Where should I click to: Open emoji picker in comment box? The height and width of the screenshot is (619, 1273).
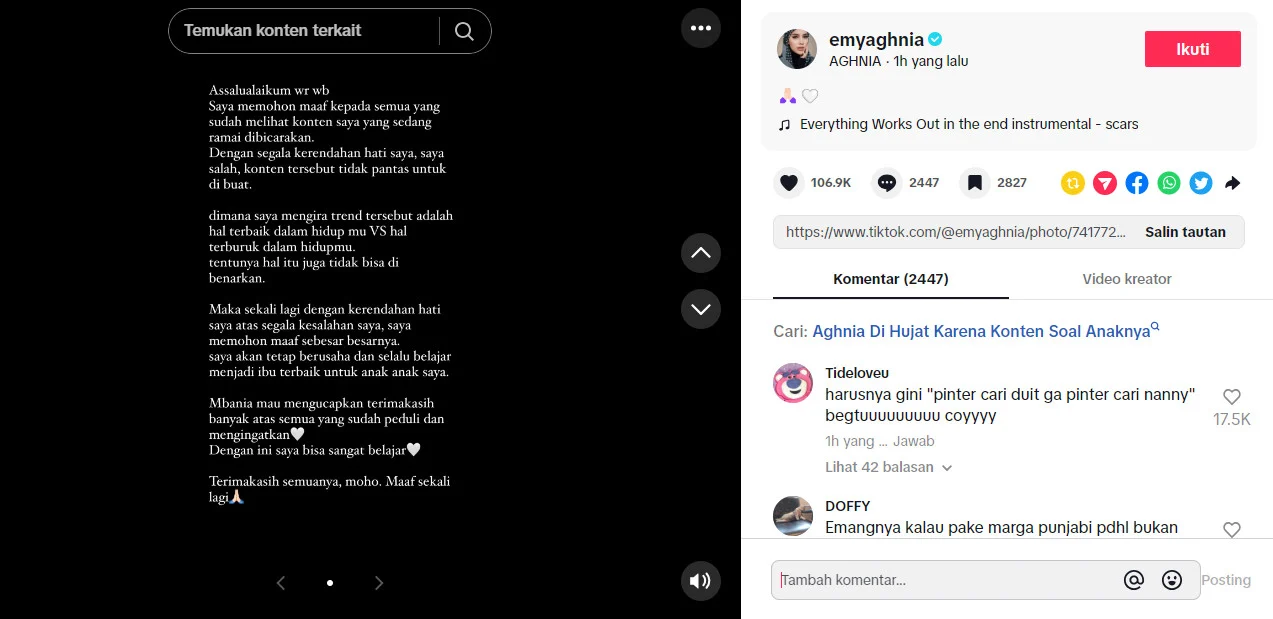coord(1172,580)
